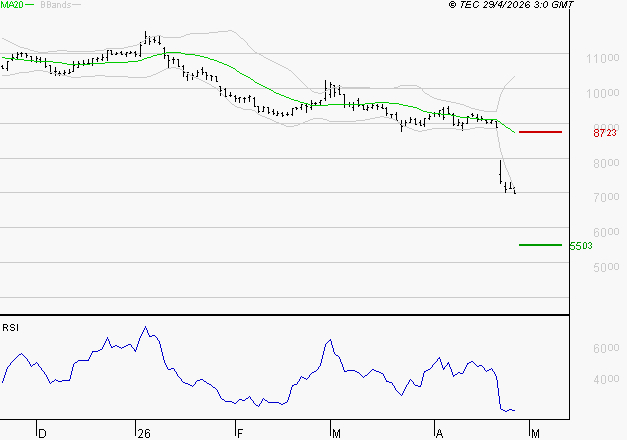Click the last M month label on time axis
The width and height of the screenshot is (627, 440).
coord(535,434)
